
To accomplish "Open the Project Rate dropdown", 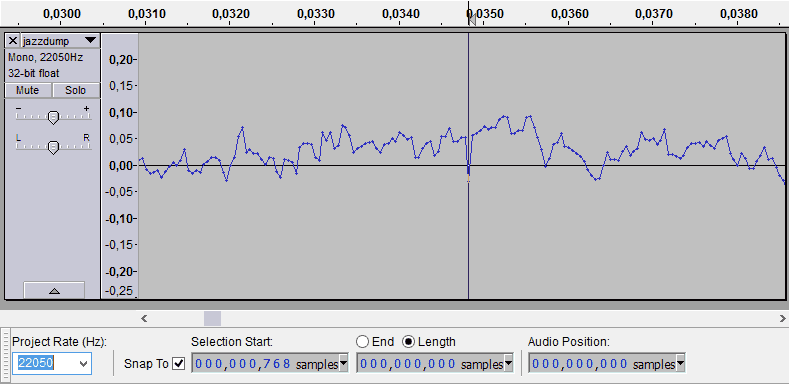I will 84,363.
